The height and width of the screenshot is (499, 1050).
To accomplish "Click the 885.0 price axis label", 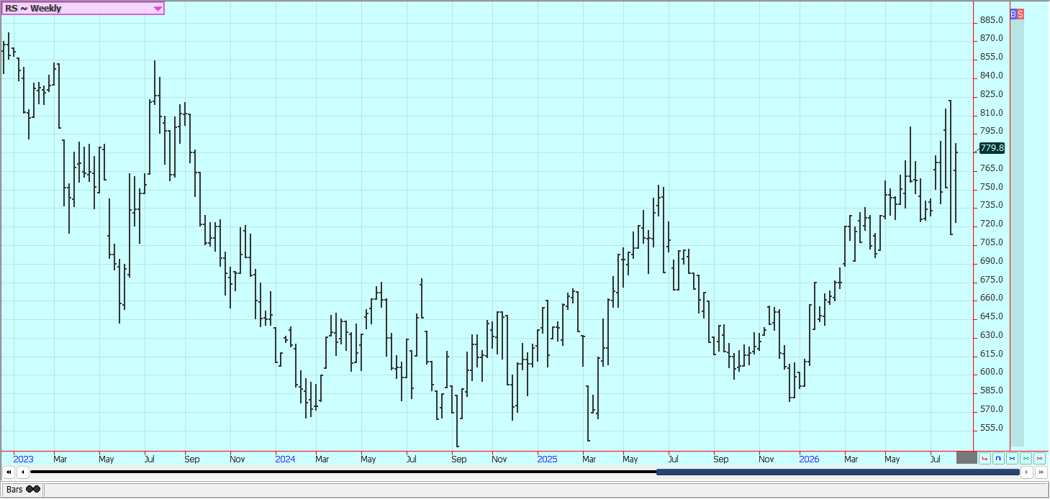I will pyautogui.click(x=992, y=20).
